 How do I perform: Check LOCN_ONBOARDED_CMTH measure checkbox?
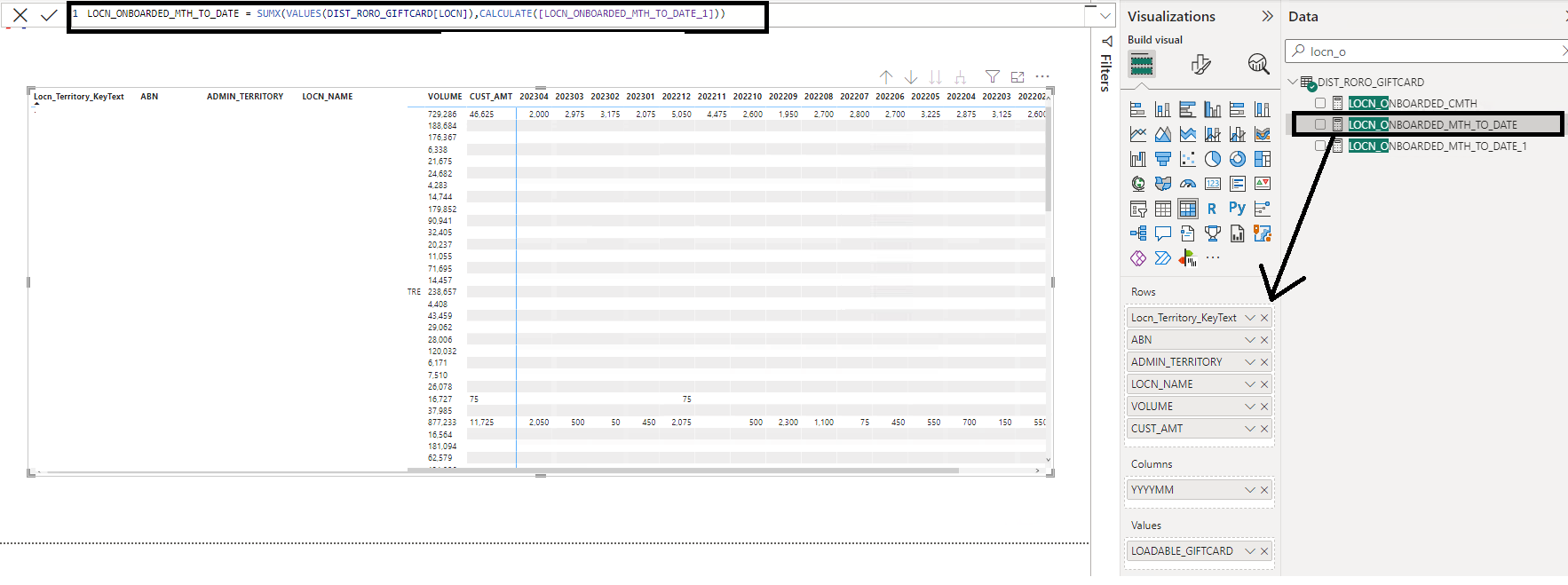1320,104
